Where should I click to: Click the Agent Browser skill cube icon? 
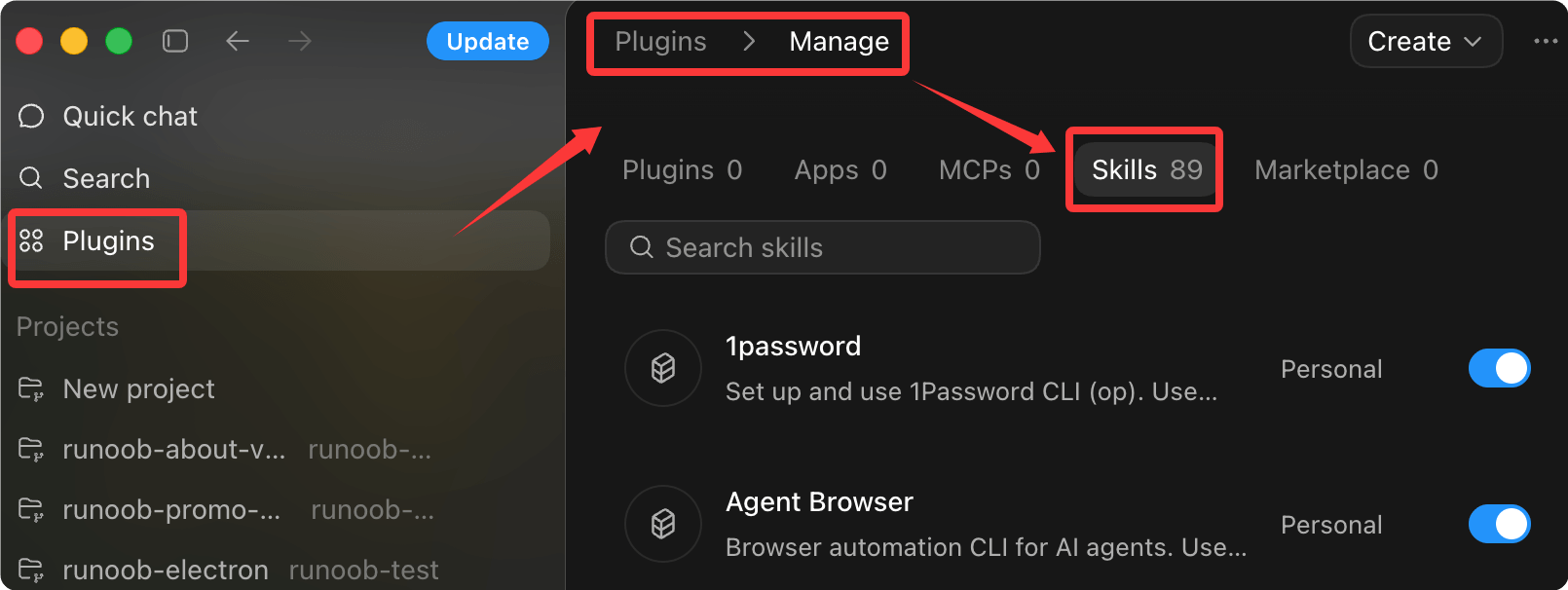coord(663,524)
